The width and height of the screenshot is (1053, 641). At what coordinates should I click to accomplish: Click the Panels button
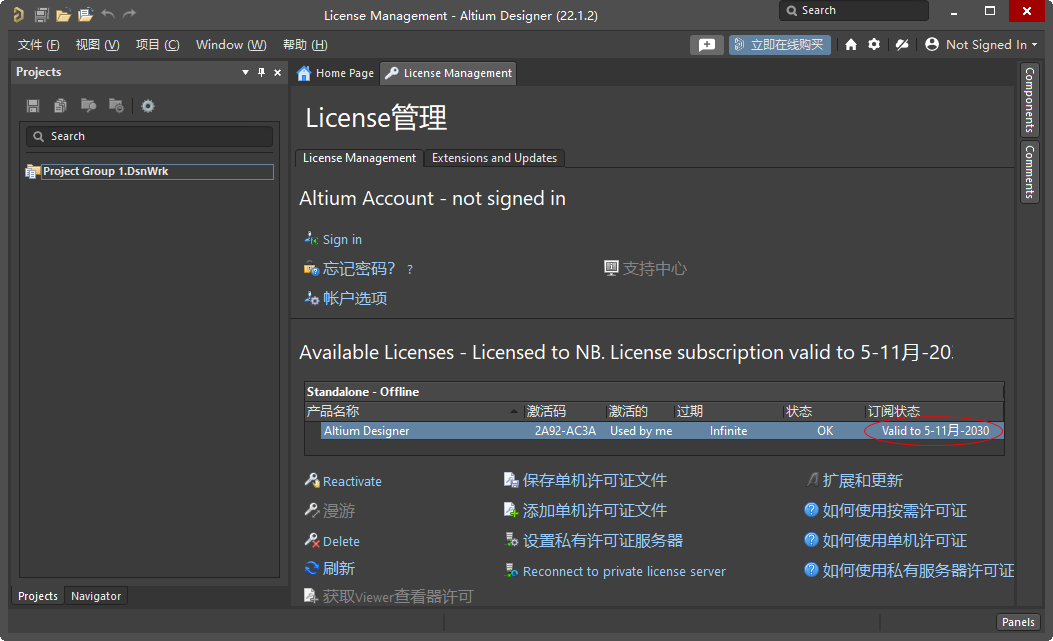coord(1018,622)
